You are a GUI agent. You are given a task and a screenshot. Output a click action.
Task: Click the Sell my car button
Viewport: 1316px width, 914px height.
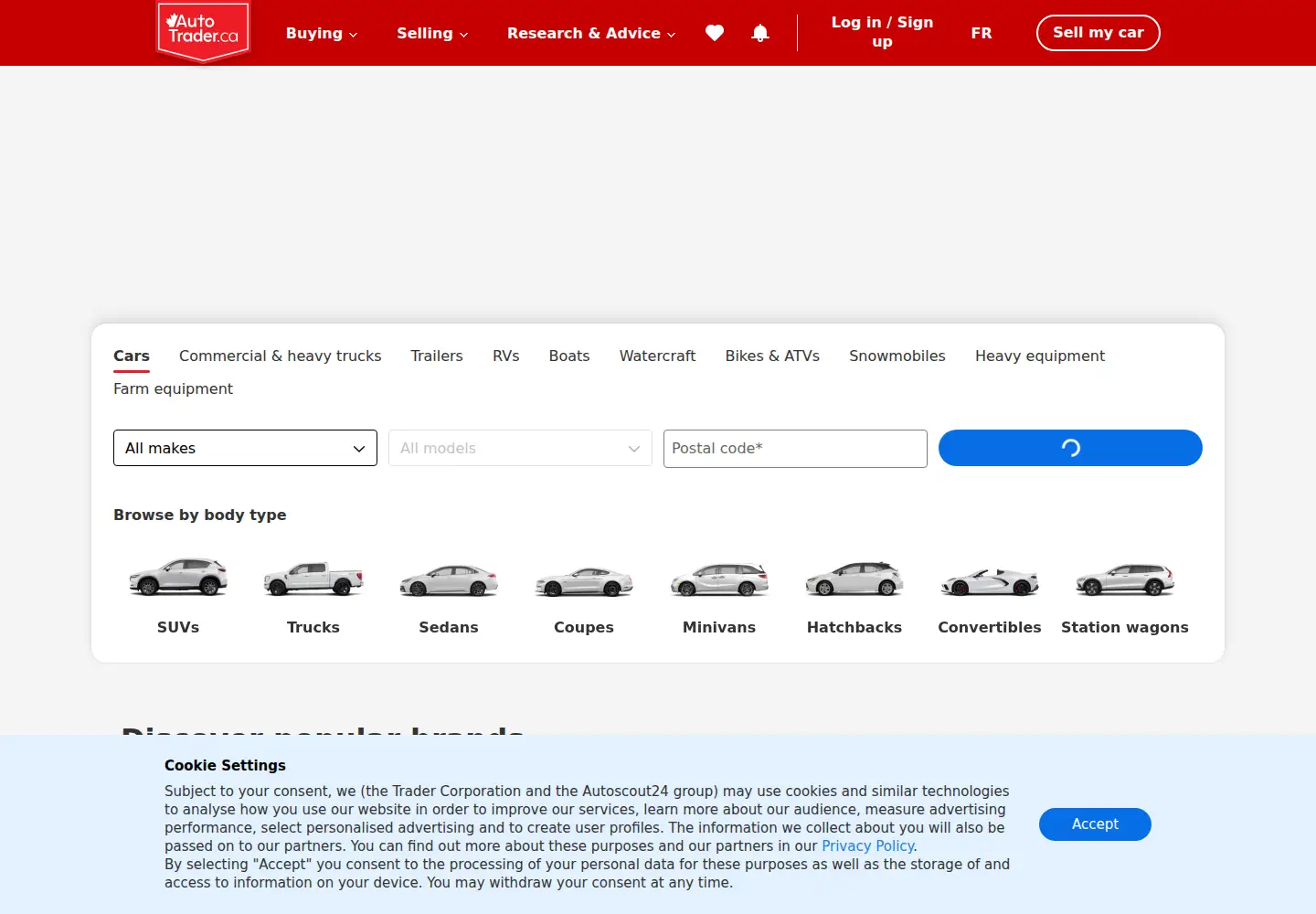[1098, 33]
